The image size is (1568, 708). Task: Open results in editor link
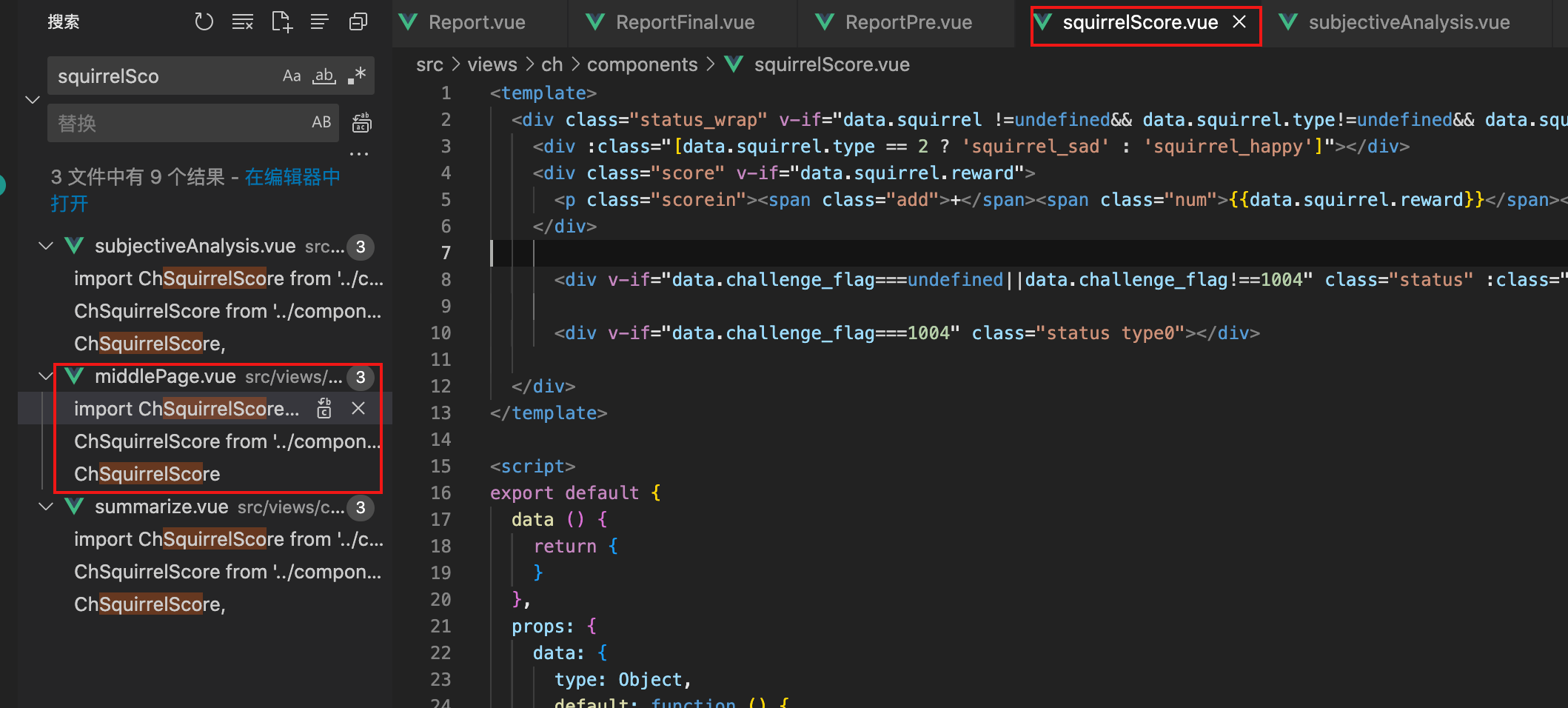pos(195,190)
